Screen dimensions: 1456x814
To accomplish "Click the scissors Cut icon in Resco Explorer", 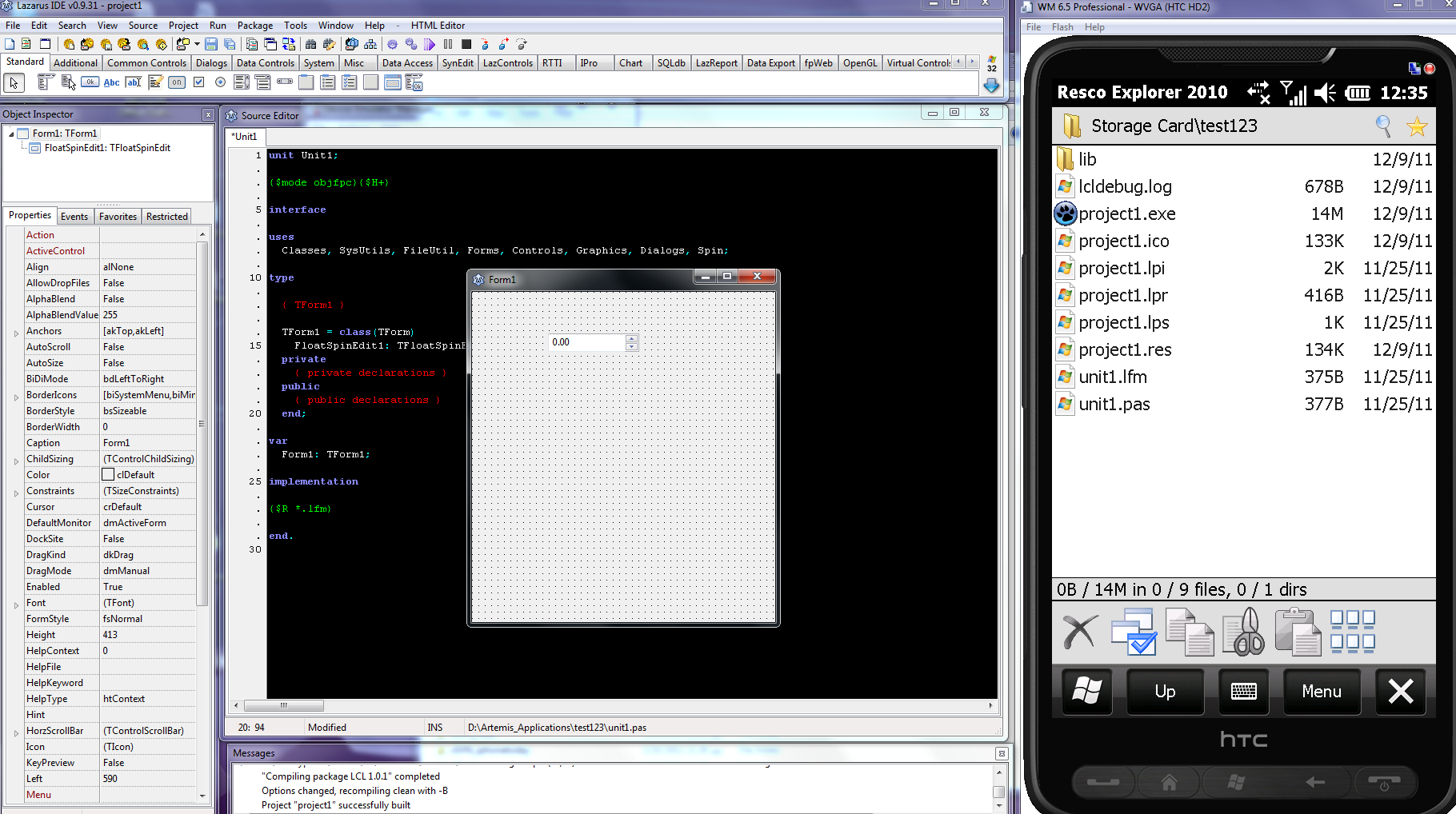I will pos(1243,632).
